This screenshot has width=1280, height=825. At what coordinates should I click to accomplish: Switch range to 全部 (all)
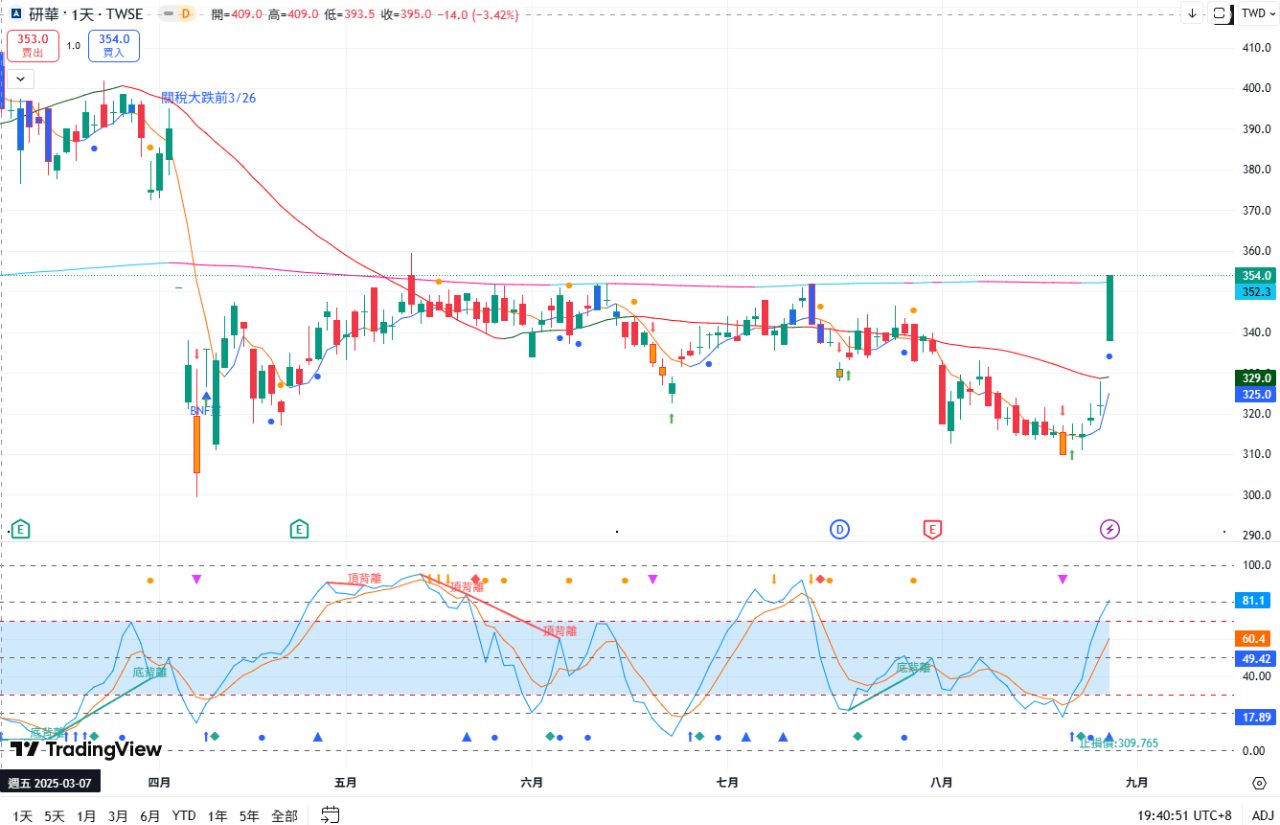tap(284, 815)
